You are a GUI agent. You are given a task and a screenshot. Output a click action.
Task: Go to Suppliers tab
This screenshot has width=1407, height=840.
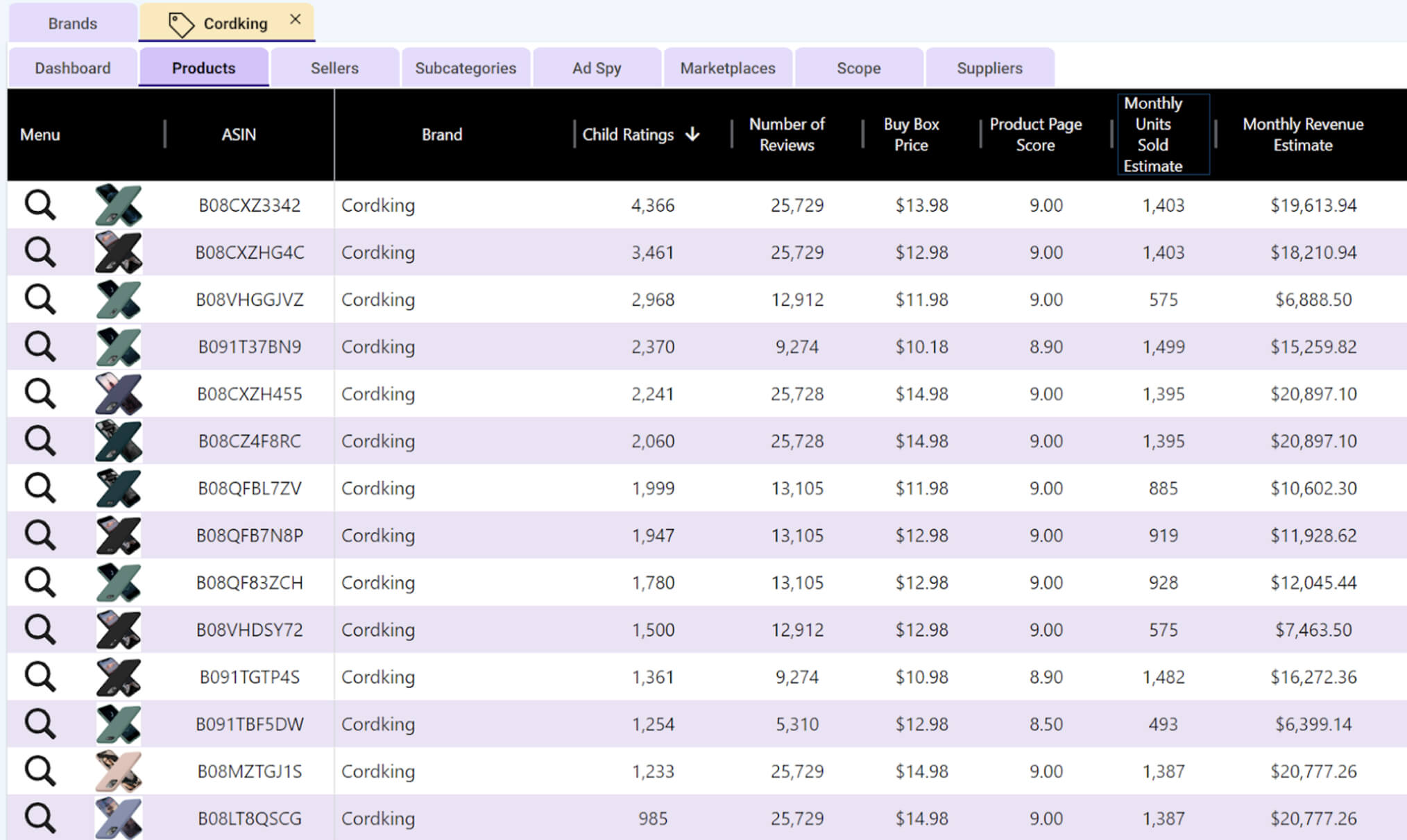[x=989, y=68]
